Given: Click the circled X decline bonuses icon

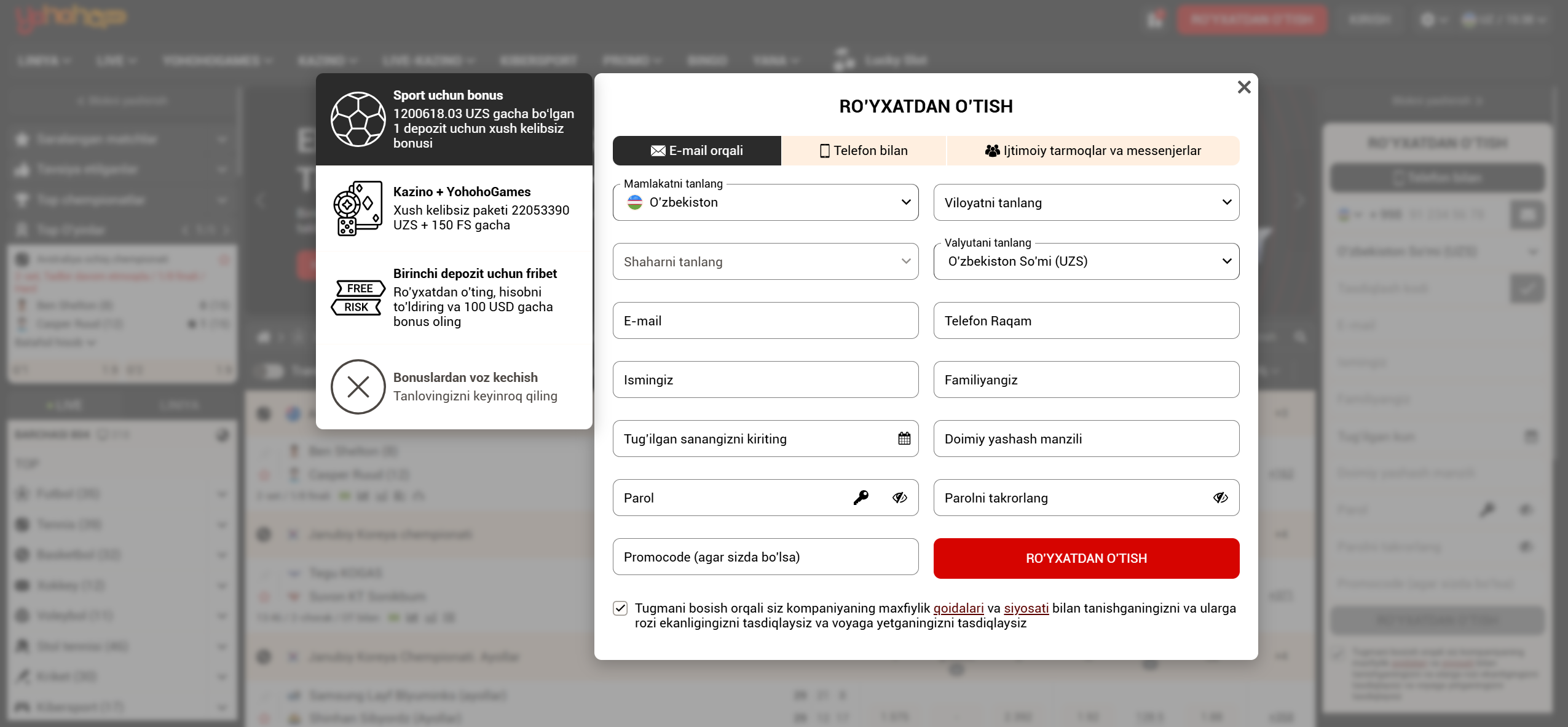Looking at the screenshot, I should 358,387.
